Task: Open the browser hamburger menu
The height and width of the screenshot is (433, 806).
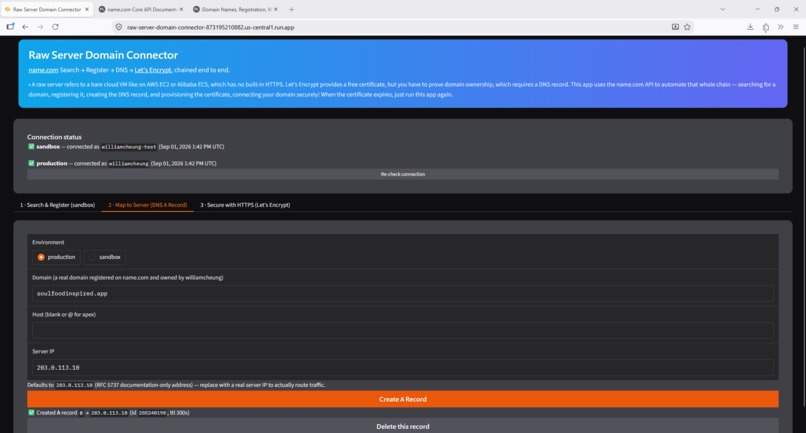Action: click(x=796, y=27)
